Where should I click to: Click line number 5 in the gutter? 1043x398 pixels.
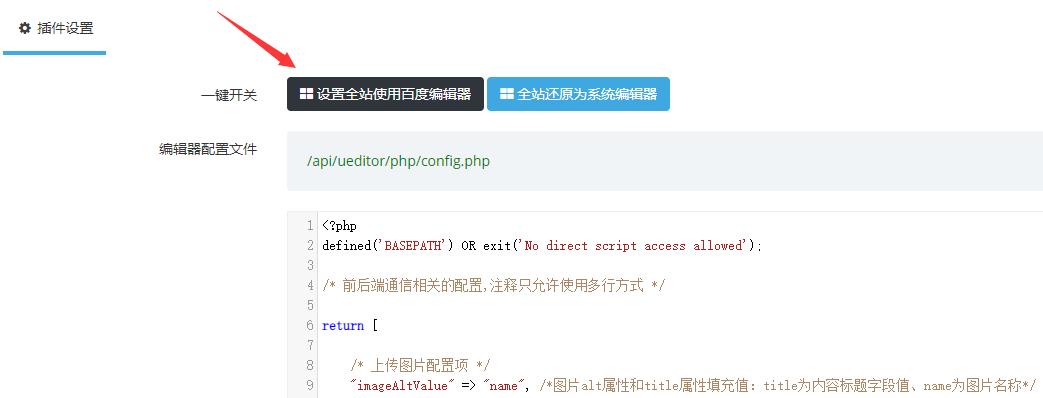click(310, 306)
